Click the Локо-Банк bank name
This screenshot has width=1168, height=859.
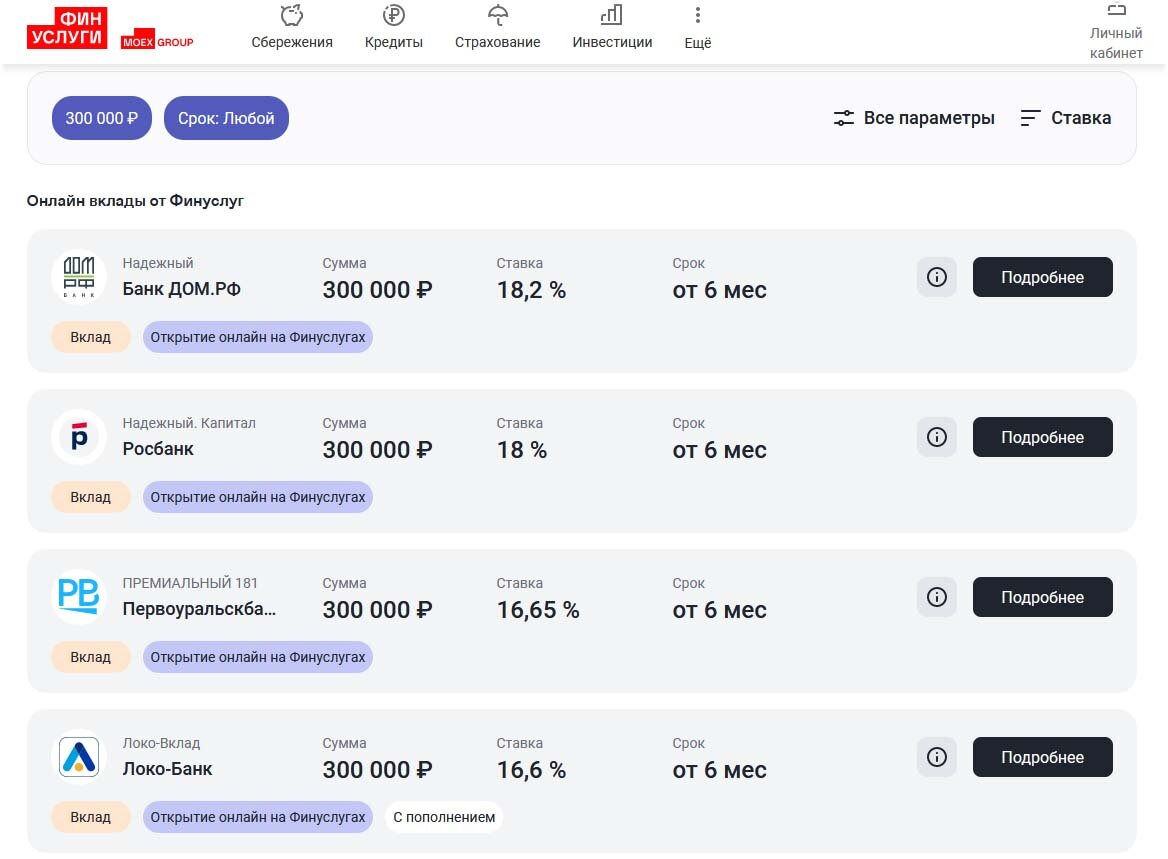(x=168, y=769)
